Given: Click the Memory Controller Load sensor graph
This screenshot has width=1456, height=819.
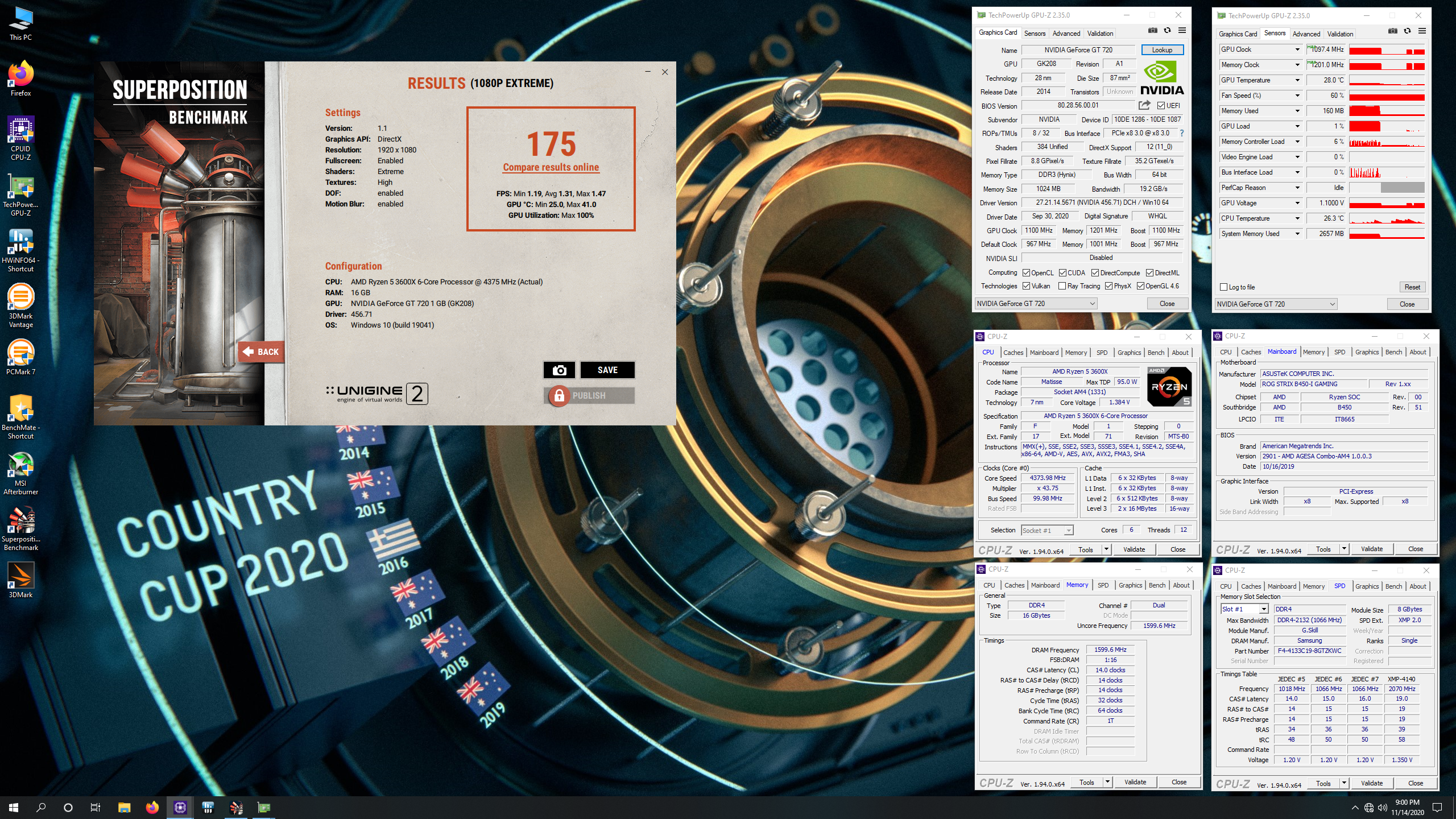Looking at the screenshot, I should point(1387,142).
